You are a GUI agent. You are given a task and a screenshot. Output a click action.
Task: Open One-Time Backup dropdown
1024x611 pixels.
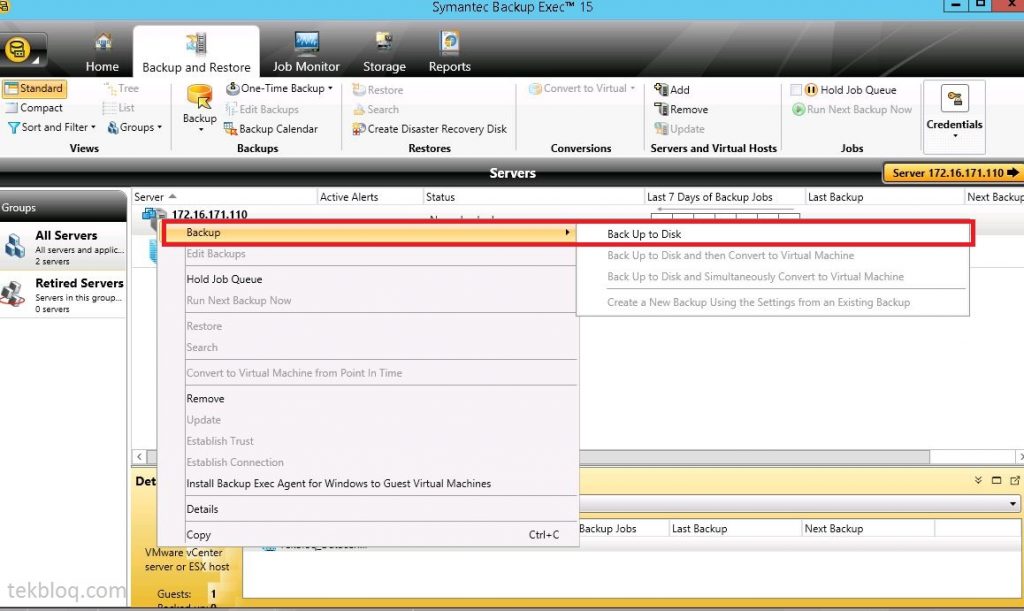[280, 88]
